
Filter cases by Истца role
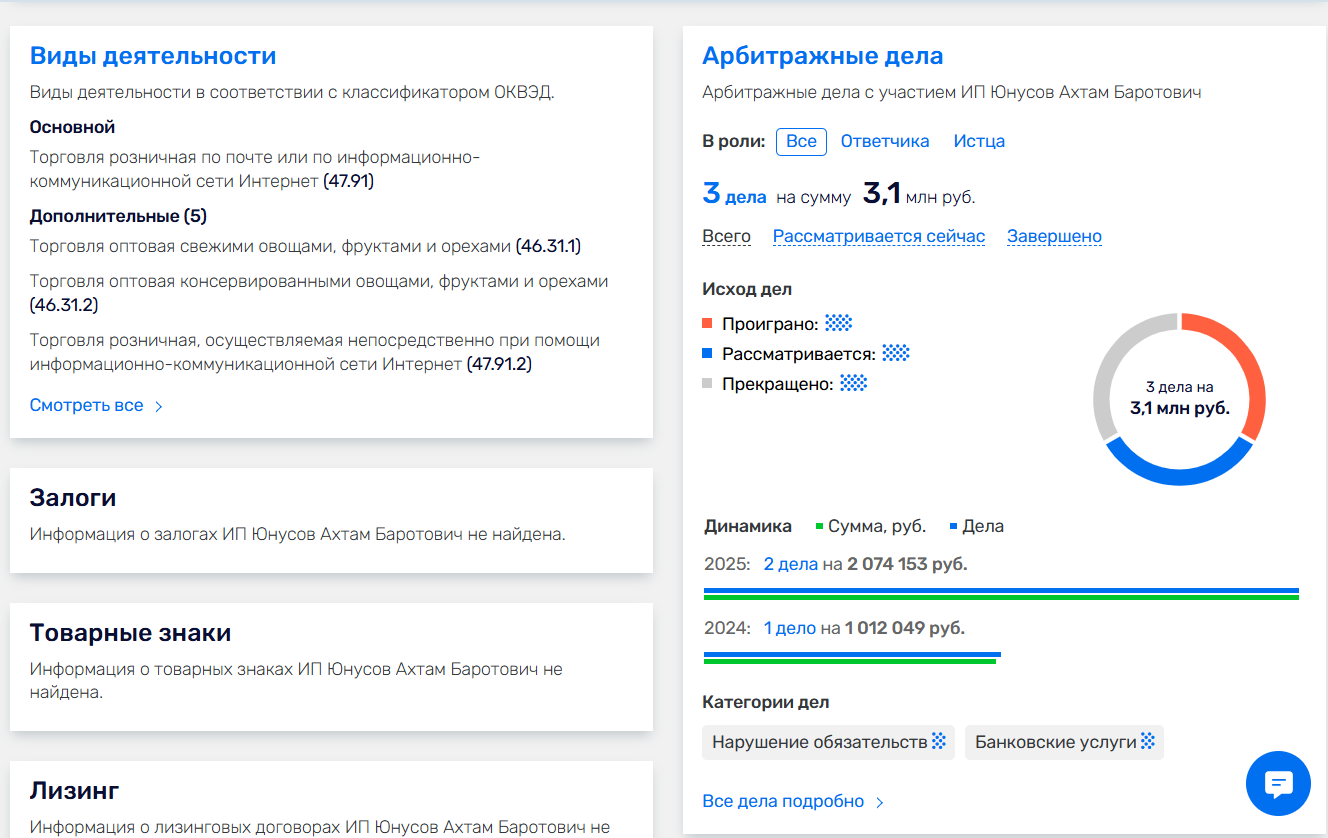click(x=979, y=141)
